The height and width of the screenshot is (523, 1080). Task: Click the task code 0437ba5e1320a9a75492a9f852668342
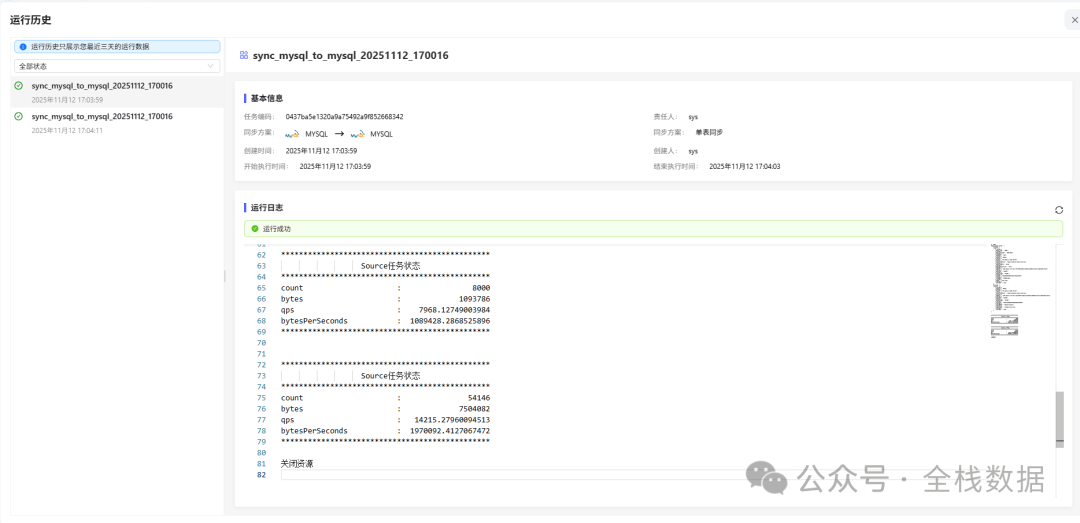pyautogui.click(x=344, y=117)
